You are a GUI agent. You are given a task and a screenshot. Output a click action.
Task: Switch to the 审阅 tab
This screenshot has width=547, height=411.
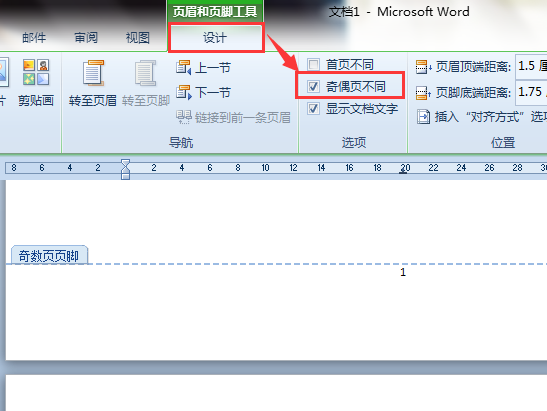[86, 38]
